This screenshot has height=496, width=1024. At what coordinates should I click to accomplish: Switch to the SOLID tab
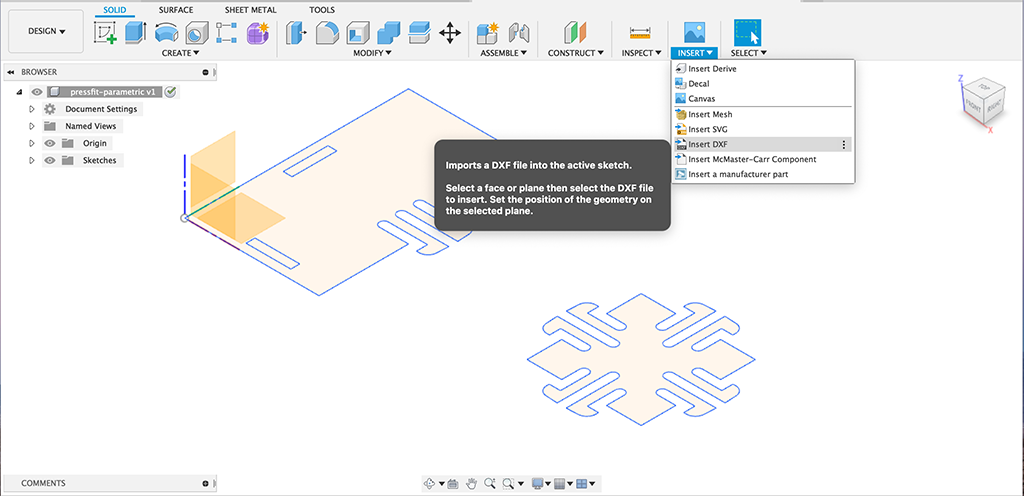[115, 10]
